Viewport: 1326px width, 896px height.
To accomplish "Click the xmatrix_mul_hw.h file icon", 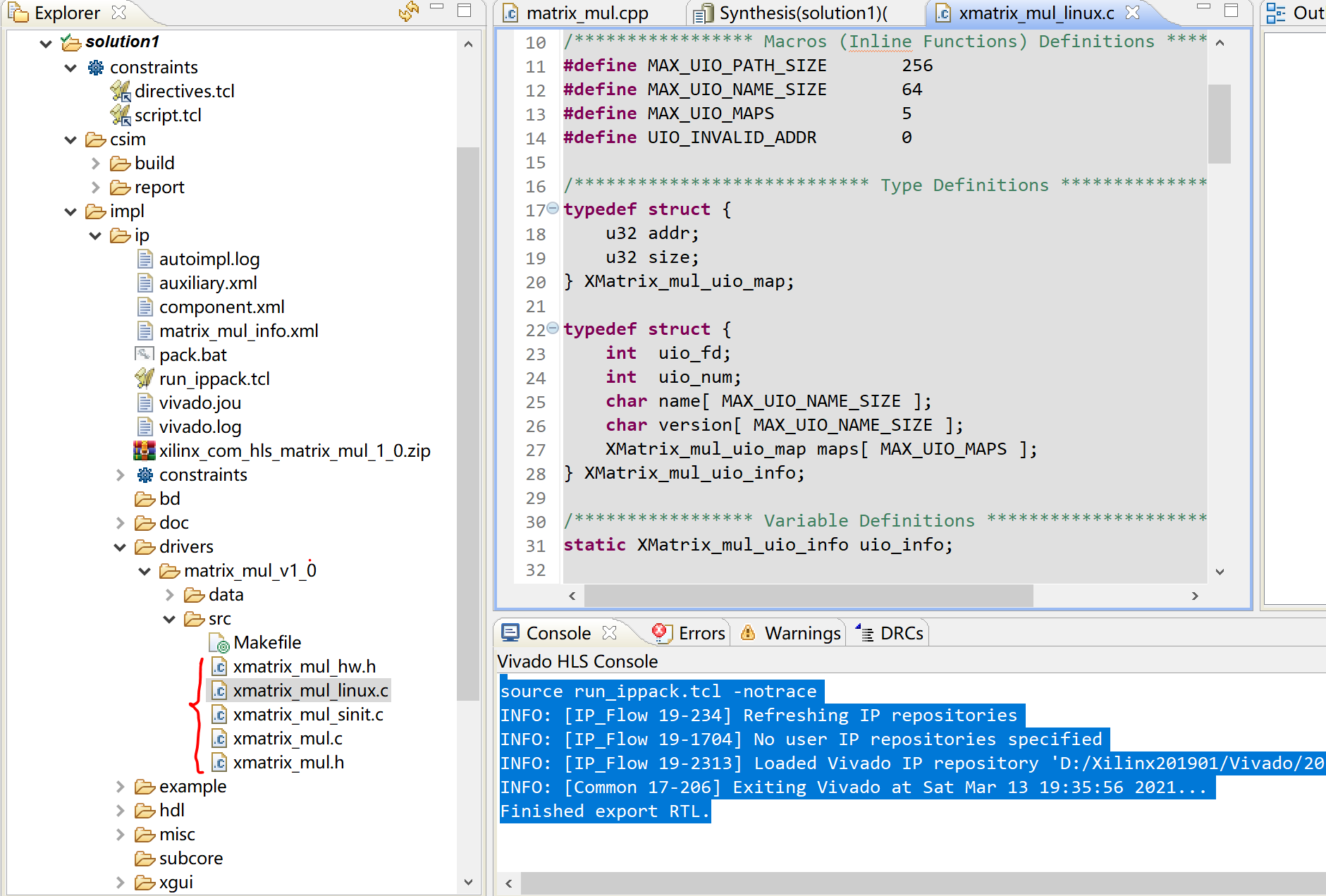I will (219, 666).
